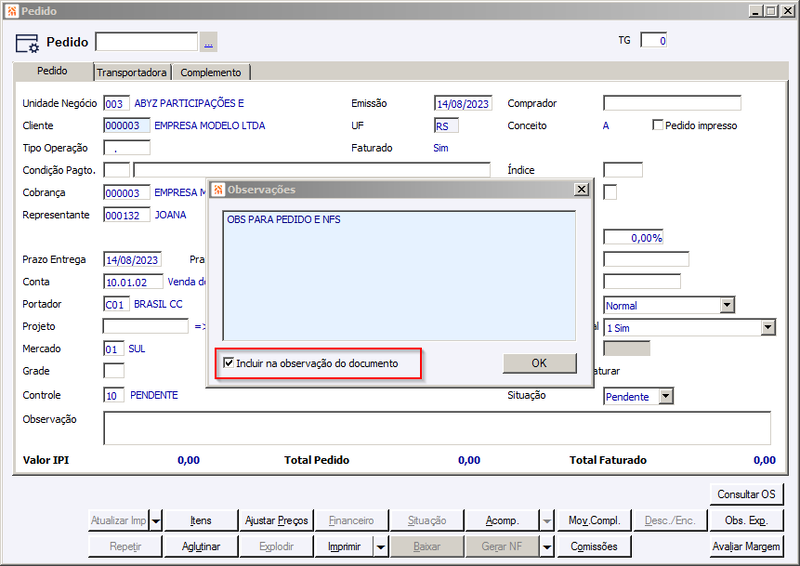Open the Complemento tab
The height and width of the screenshot is (566, 800).
point(211,72)
